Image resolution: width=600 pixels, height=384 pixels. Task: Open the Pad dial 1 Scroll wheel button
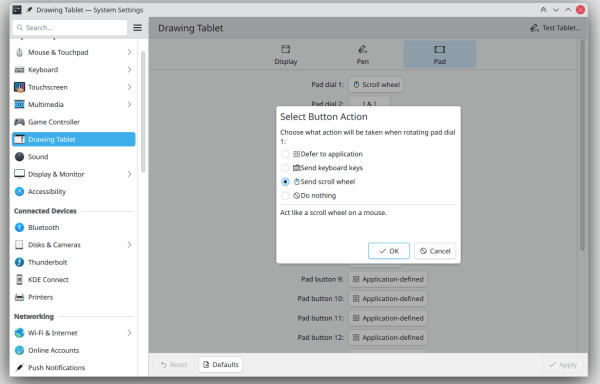click(x=376, y=85)
